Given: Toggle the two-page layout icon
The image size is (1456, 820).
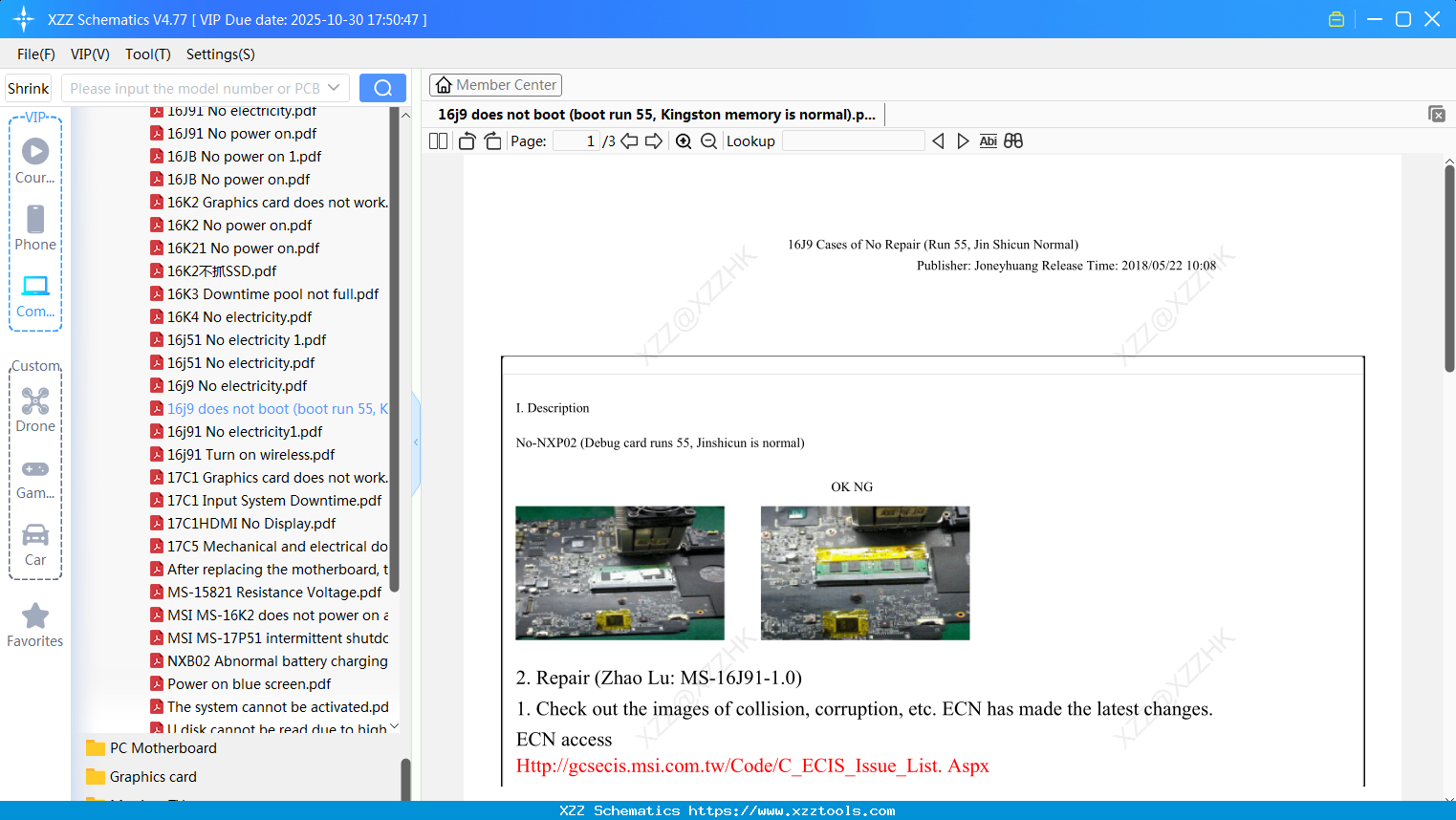Looking at the screenshot, I should coord(439,141).
